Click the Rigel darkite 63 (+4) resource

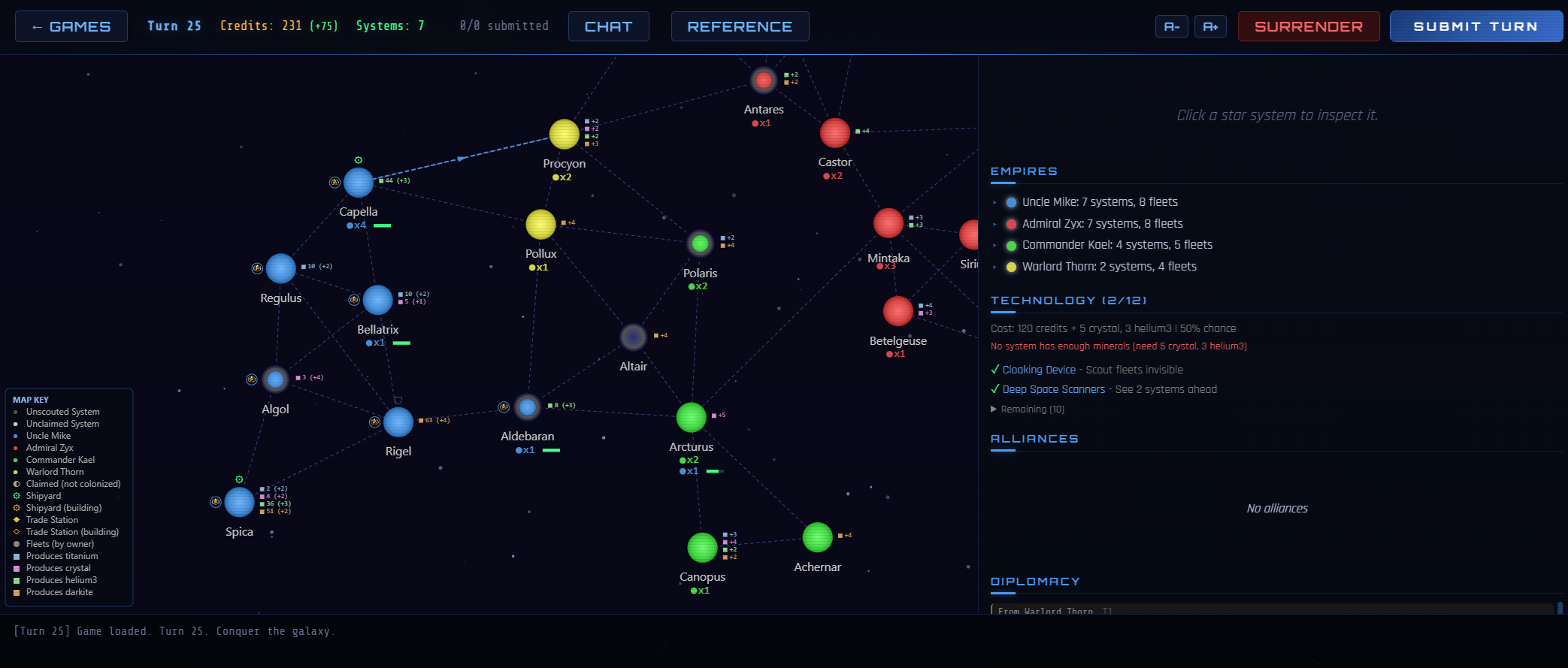434,420
